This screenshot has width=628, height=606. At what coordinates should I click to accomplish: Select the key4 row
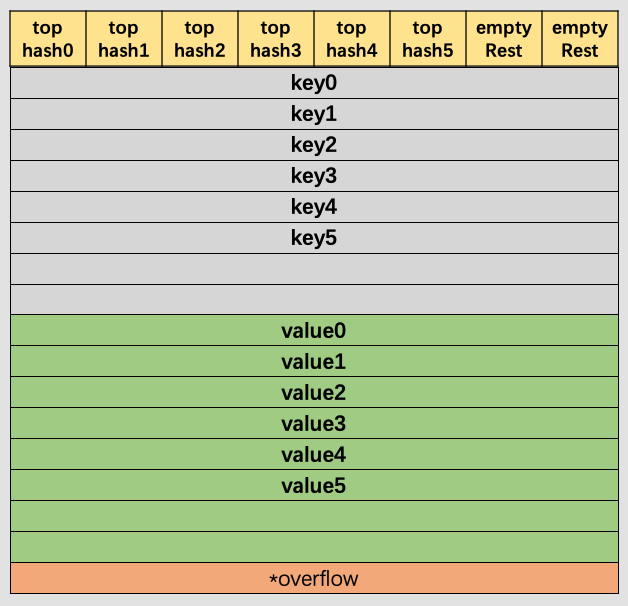314,207
